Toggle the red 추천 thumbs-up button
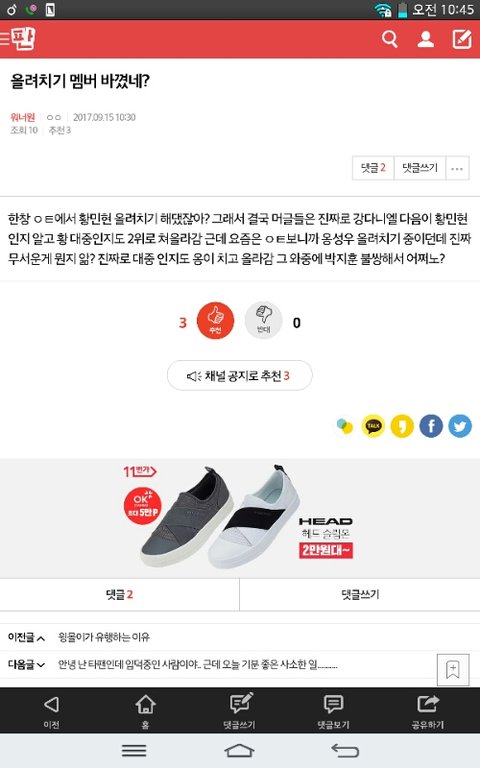The image size is (480, 768). pos(215,321)
